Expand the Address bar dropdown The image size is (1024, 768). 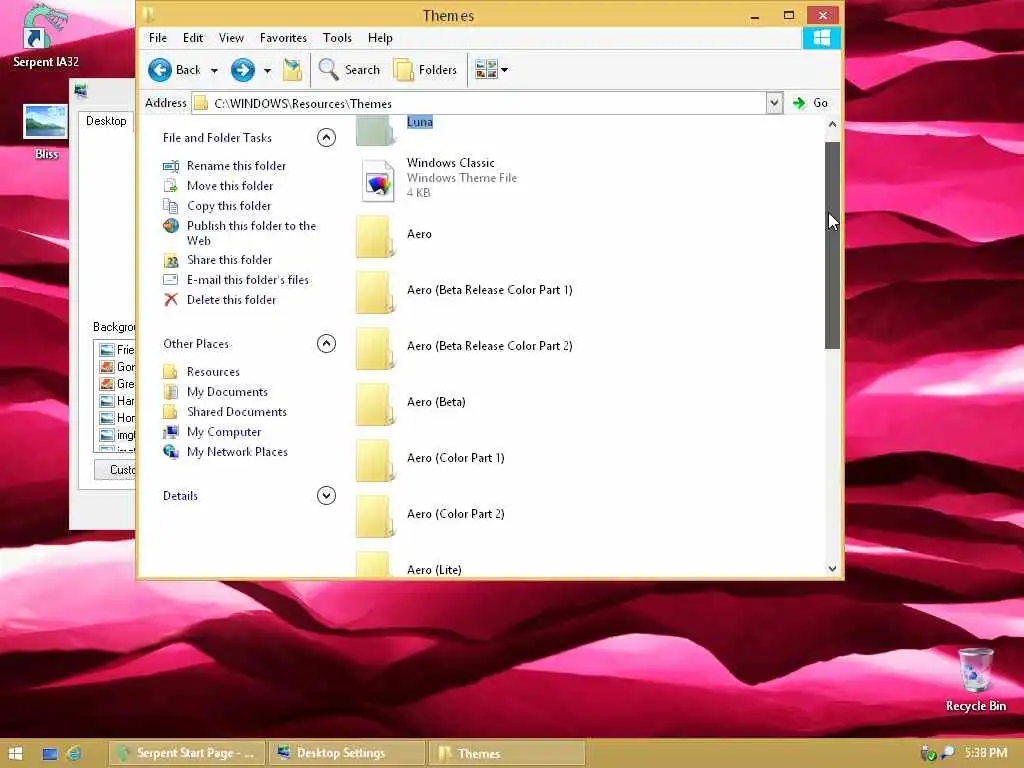[774, 103]
